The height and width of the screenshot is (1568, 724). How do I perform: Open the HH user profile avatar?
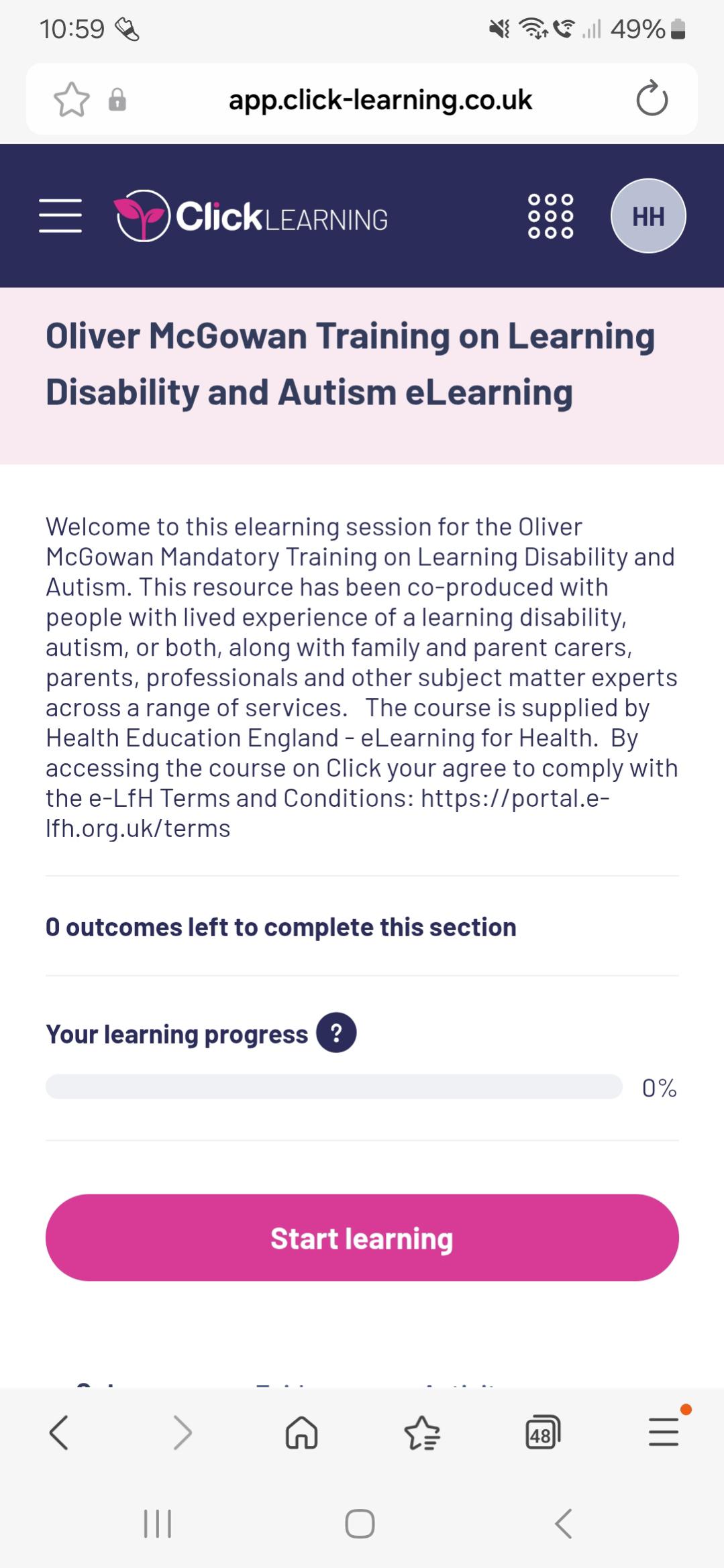[648, 216]
